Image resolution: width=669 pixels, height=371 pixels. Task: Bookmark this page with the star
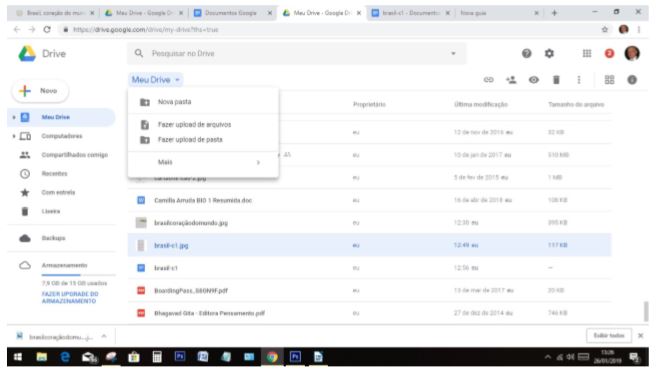click(605, 29)
